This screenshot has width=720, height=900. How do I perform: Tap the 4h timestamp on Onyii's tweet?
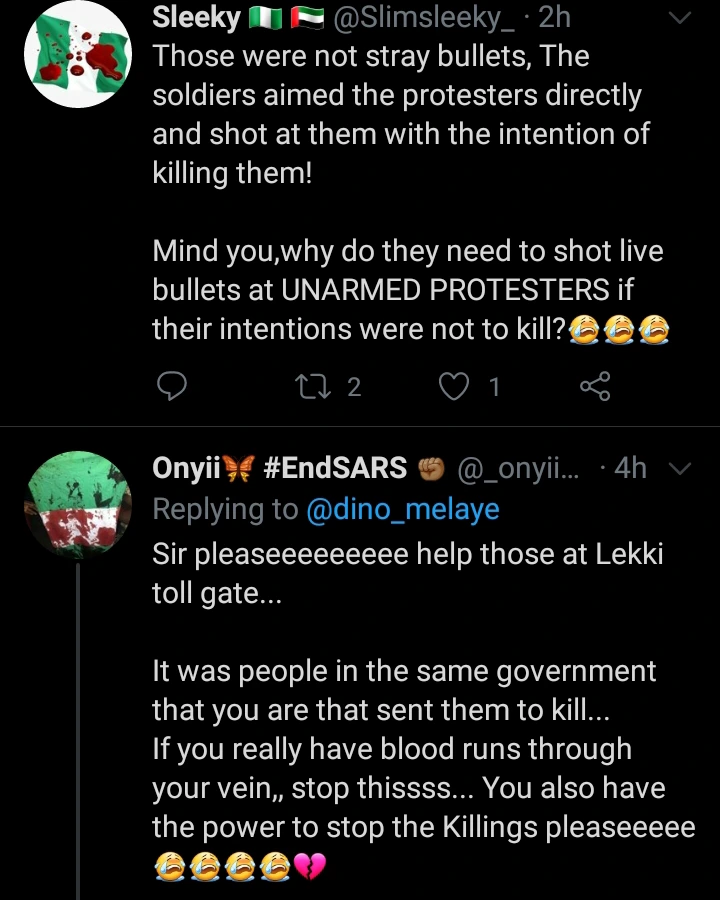pos(630,467)
